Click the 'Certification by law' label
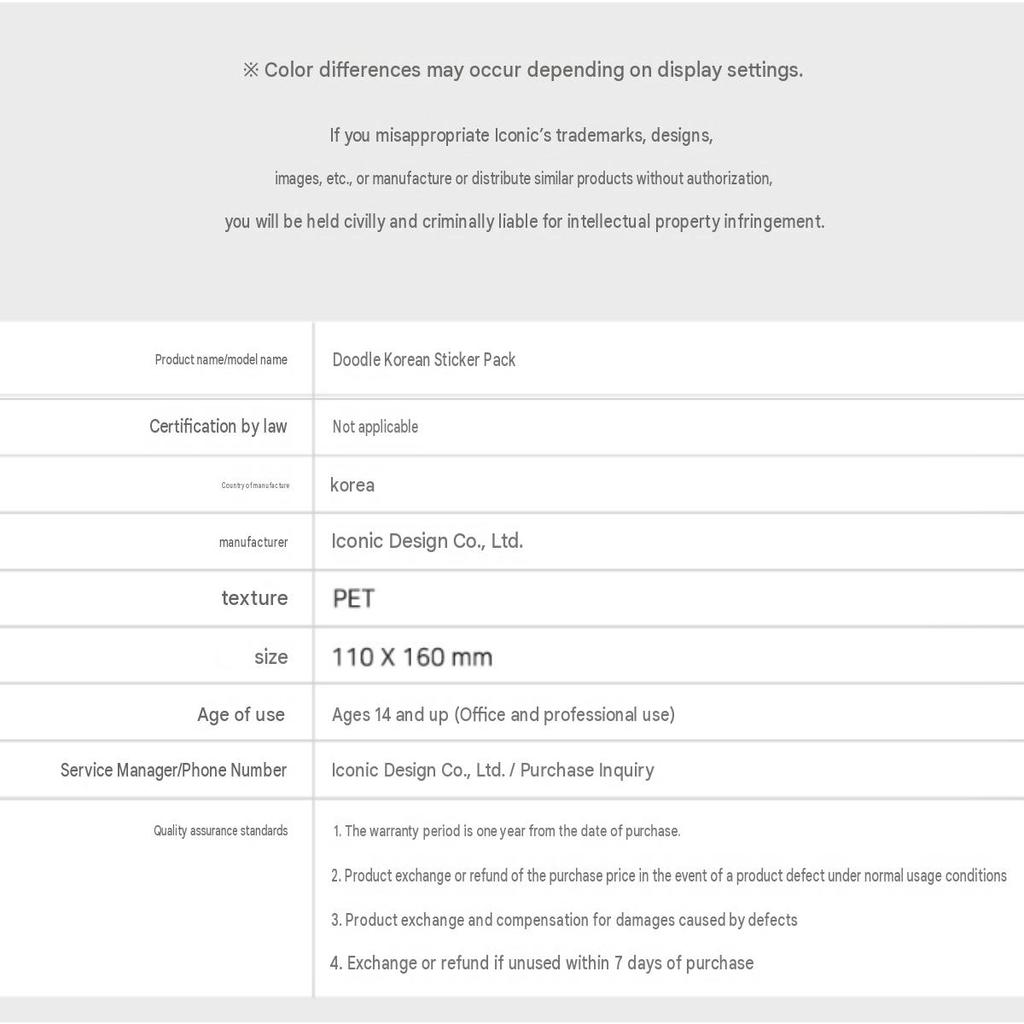 (218, 426)
